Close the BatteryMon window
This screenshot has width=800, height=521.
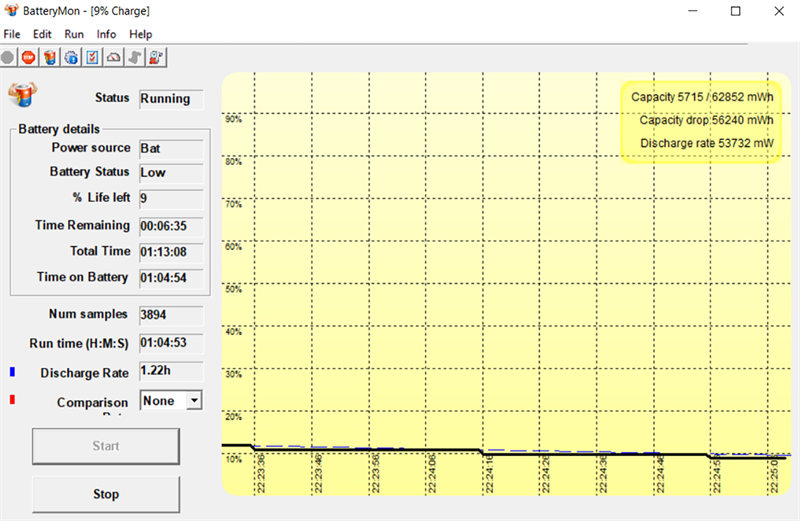point(779,11)
